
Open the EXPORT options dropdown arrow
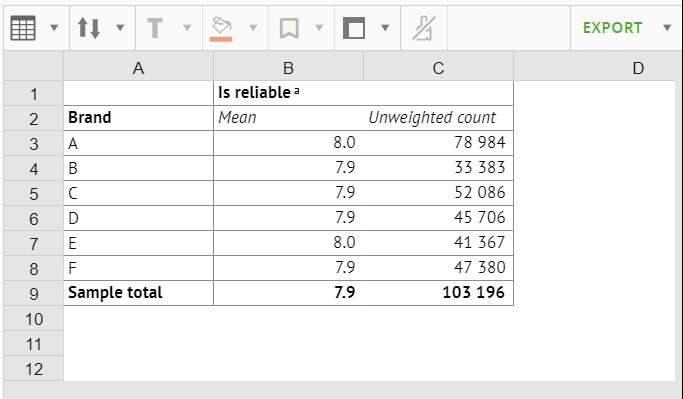pyautogui.click(x=667, y=28)
